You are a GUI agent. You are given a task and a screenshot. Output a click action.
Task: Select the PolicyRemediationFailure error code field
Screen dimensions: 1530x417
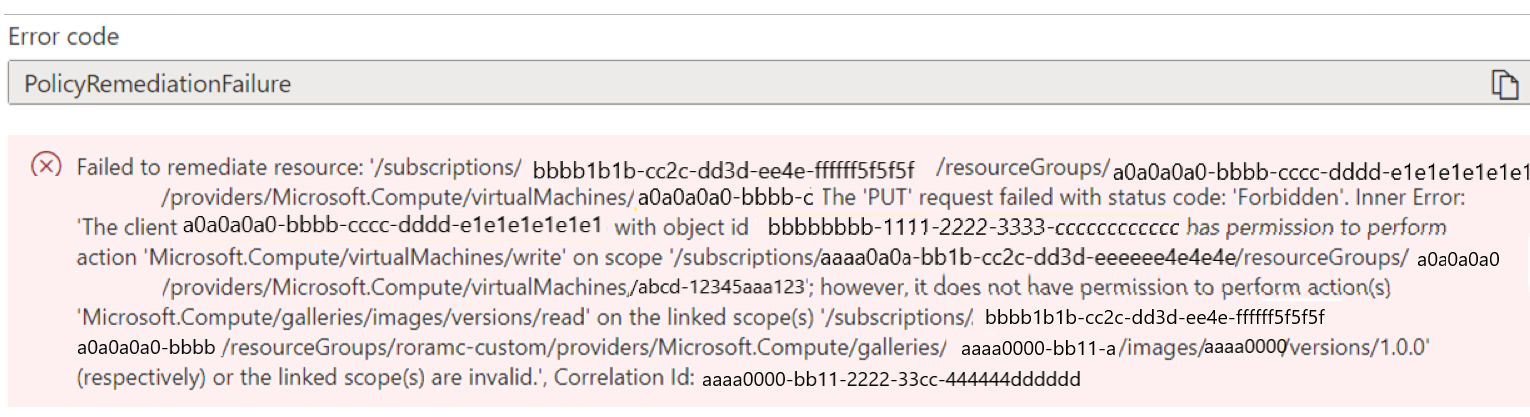(x=765, y=84)
